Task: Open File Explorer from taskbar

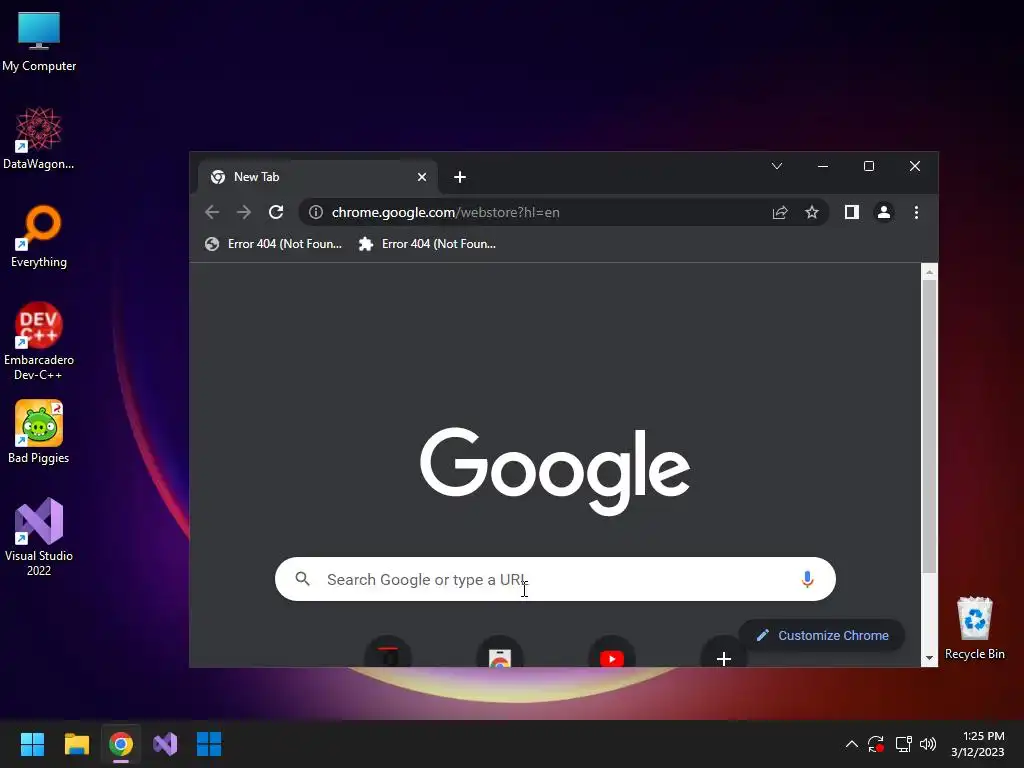Action: (76, 744)
